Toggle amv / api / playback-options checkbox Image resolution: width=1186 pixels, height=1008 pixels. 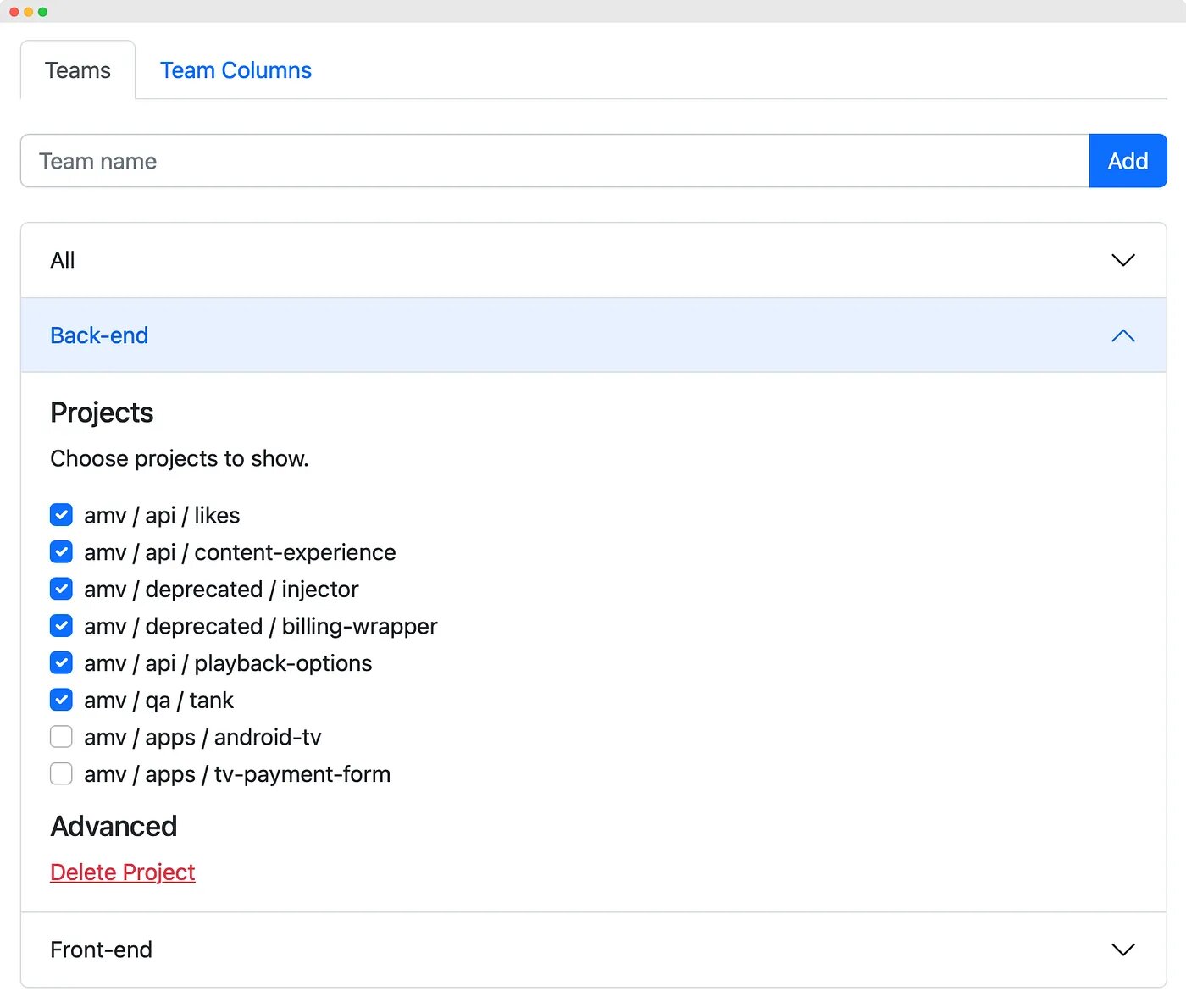[x=61, y=663]
